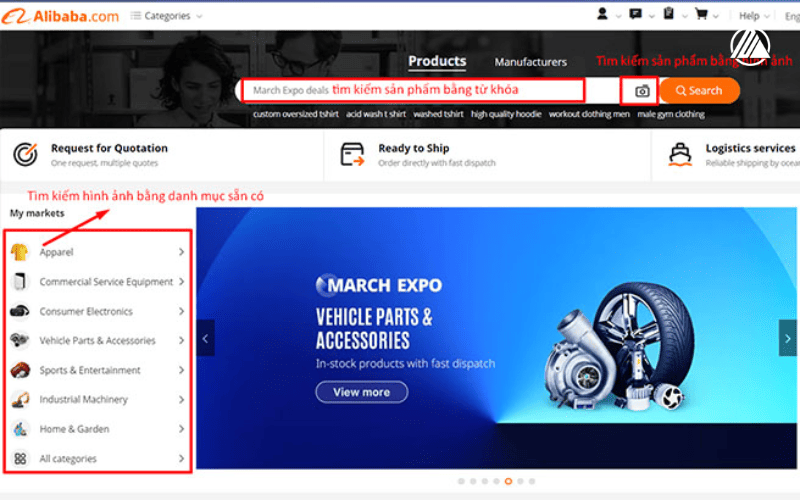800x500 pixels.
Task: Click the Sports & Entertainment icon
Action: [20, 370]
